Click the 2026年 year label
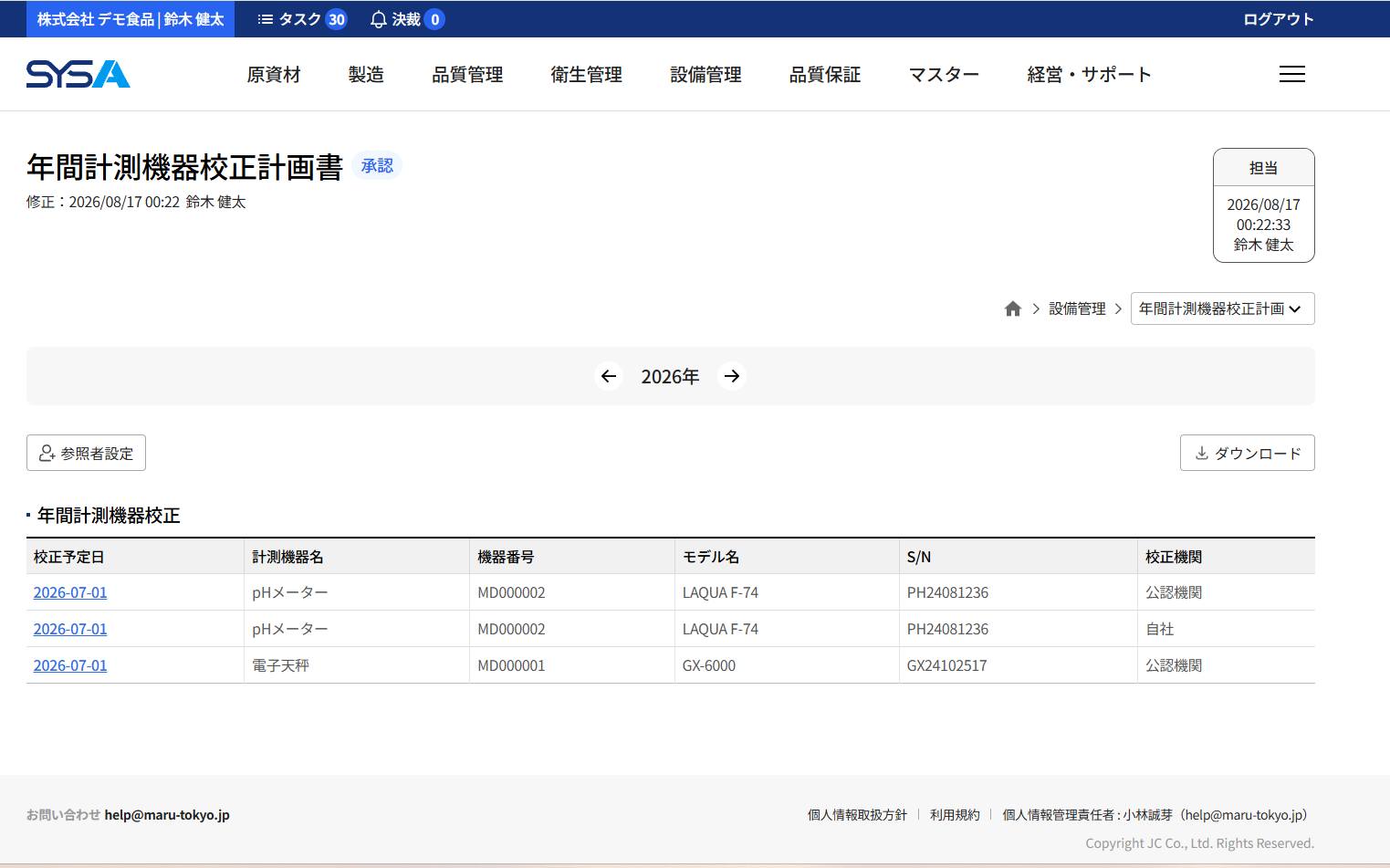This screenshot has height=868, width=1390. tap(670, 376)
